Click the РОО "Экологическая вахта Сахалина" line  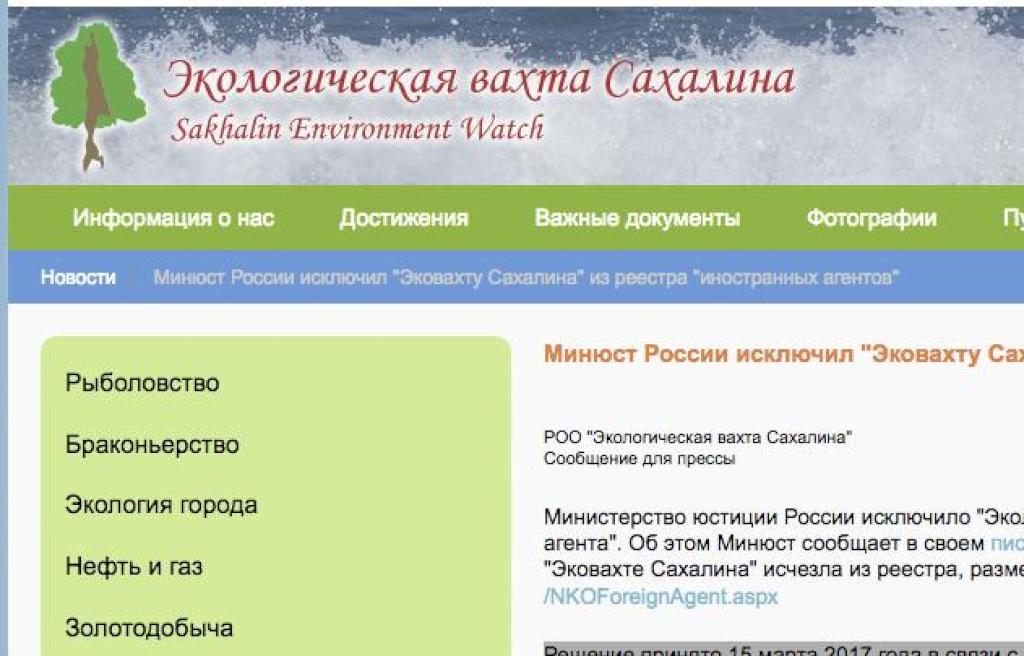point(698,437)
